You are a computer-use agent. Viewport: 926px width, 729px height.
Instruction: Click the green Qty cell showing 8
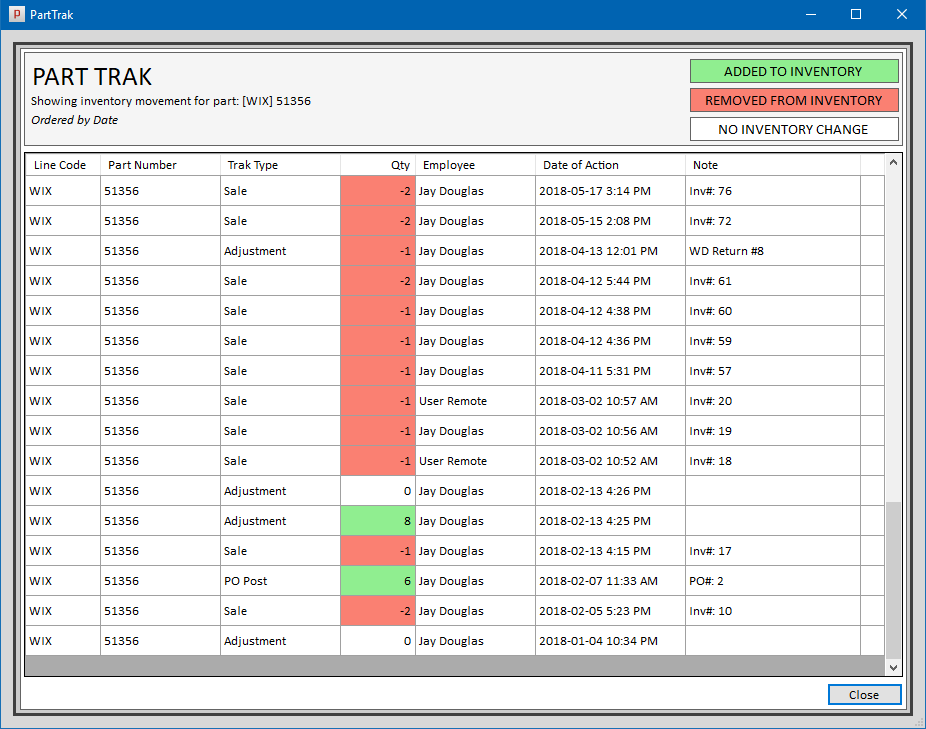[x=378, y=521]
